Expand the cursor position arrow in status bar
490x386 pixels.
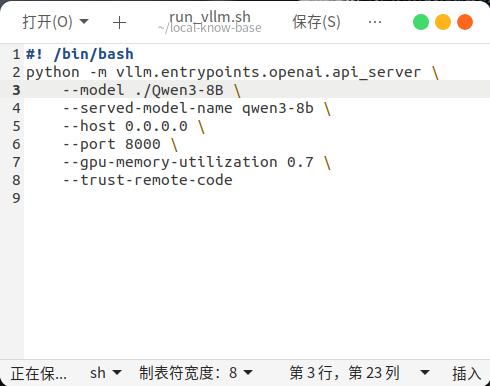click(425, 373)
